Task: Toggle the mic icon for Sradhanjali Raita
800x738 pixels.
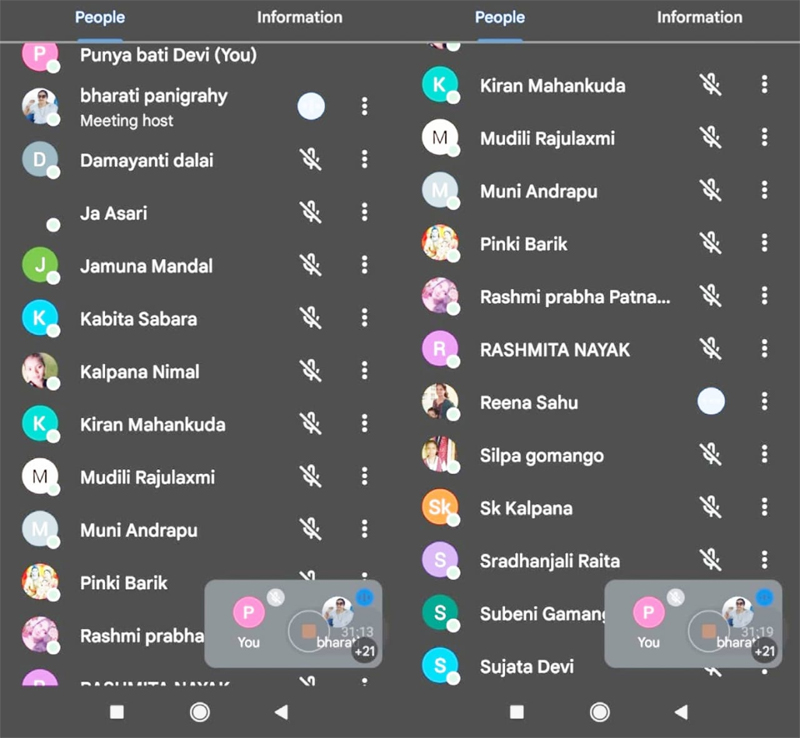Action: pos(711,560)
